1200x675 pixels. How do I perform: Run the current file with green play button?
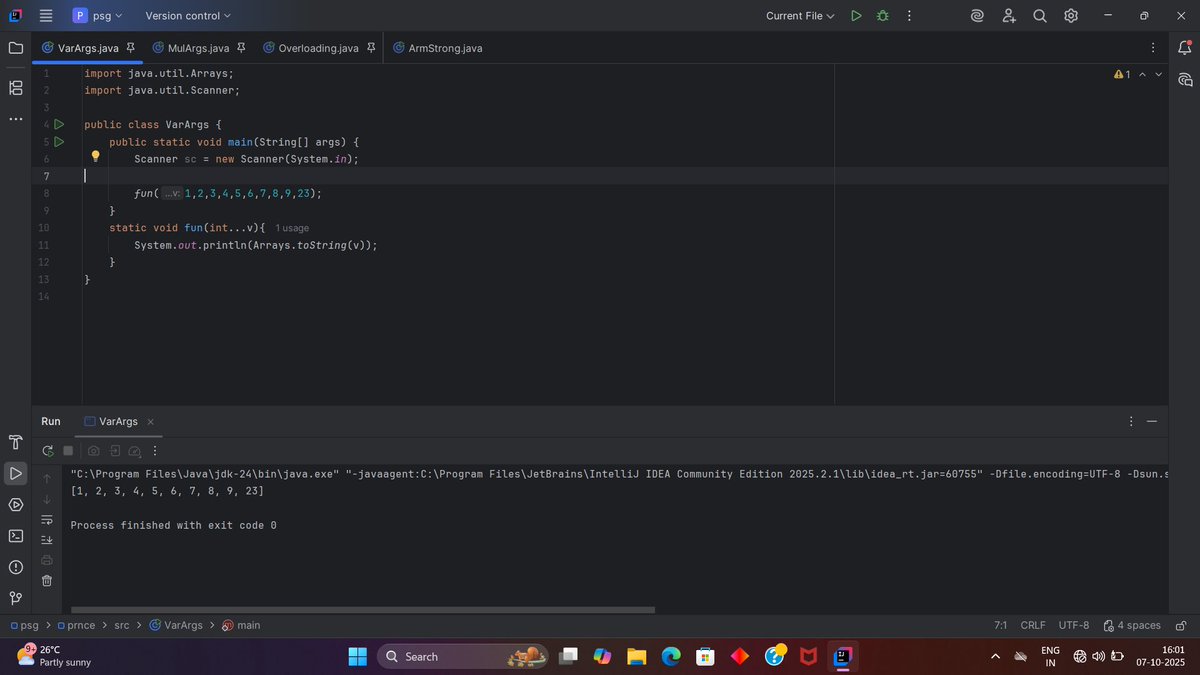856,16
